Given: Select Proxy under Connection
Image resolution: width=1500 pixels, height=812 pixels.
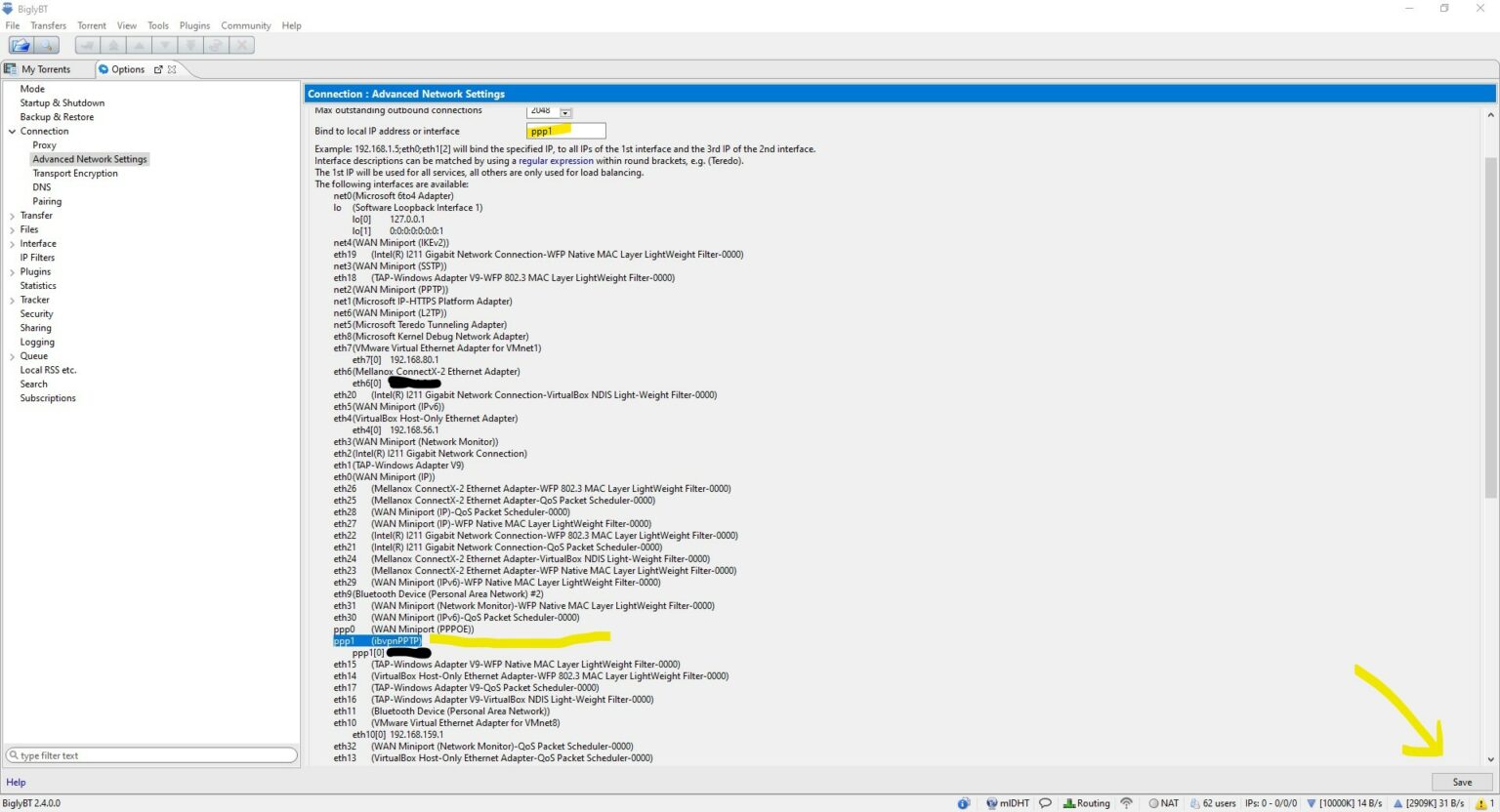Looking at the screenshot, I should click(x=44, y=145).
